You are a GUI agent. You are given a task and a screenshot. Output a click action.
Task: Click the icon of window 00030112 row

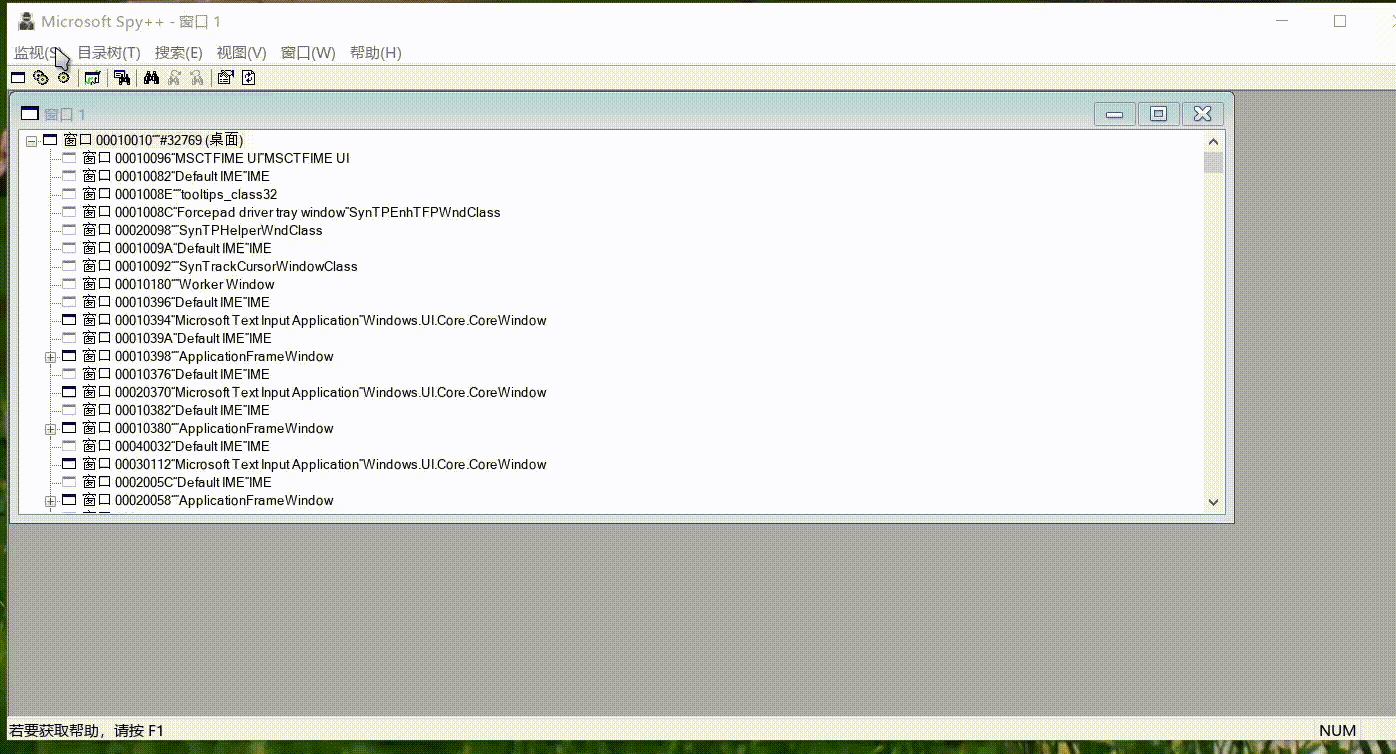(x=69, y=464)
